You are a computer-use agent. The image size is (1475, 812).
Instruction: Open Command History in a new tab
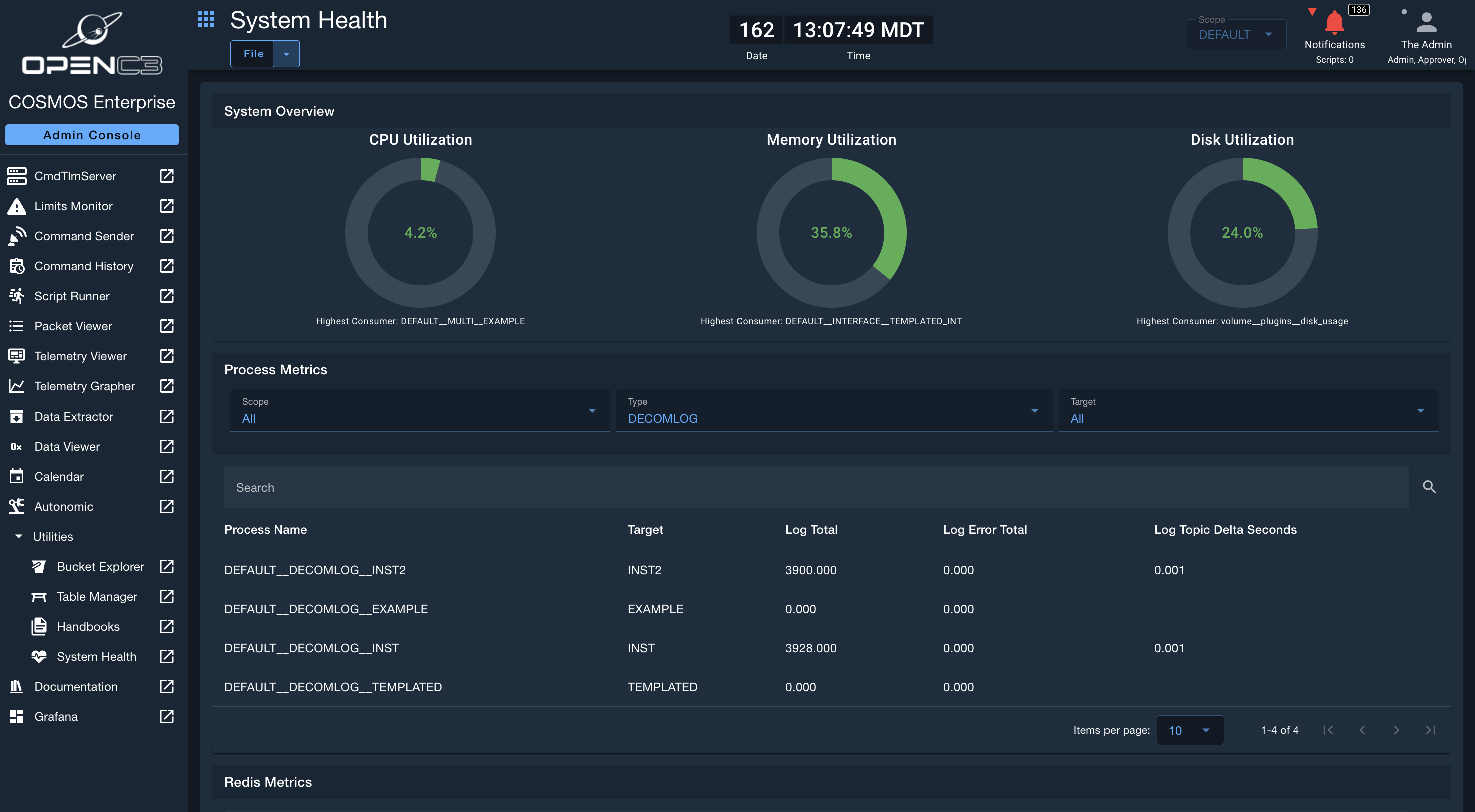(167, 266)
